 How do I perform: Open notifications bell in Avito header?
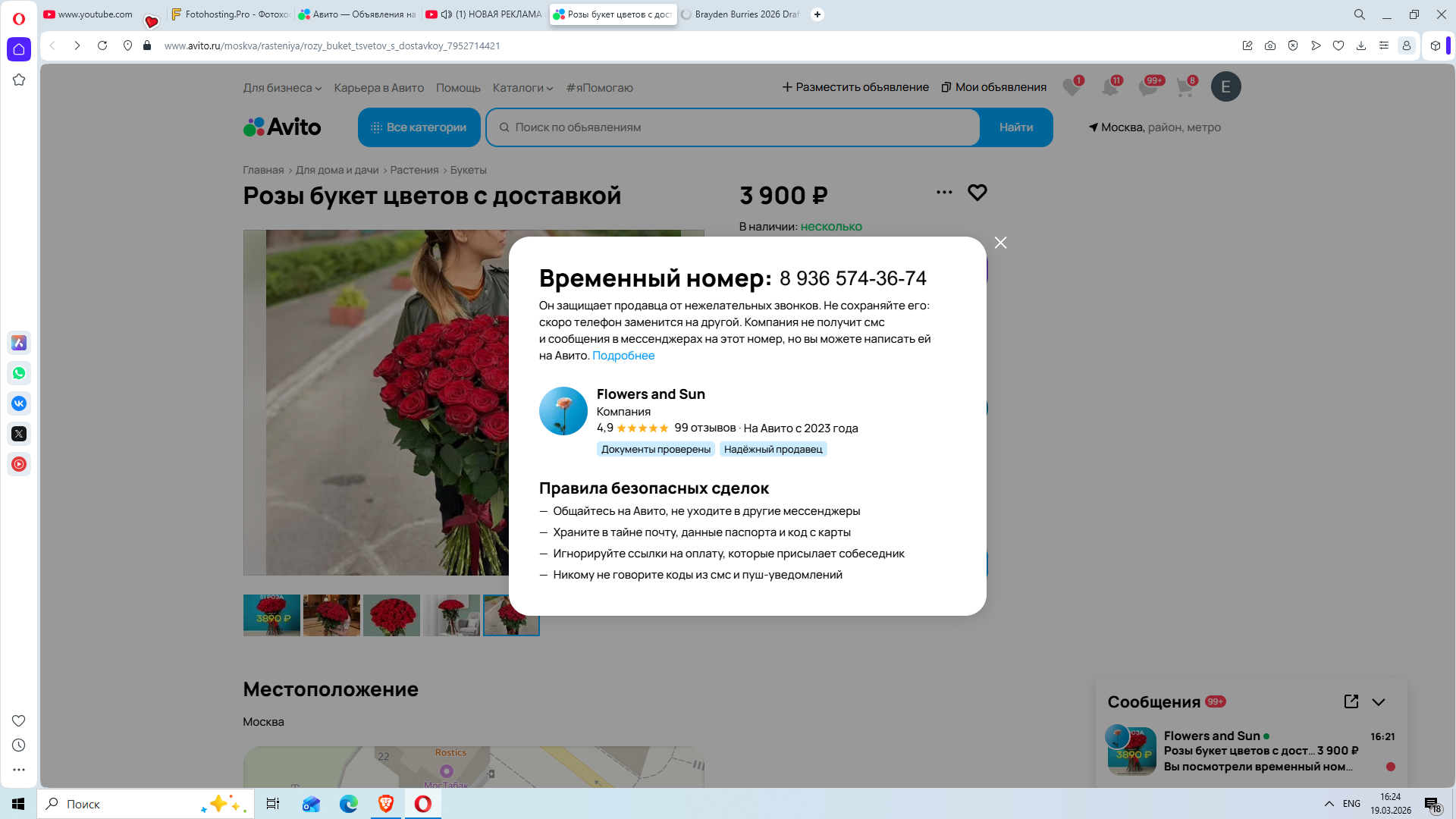pos(1109,87)
